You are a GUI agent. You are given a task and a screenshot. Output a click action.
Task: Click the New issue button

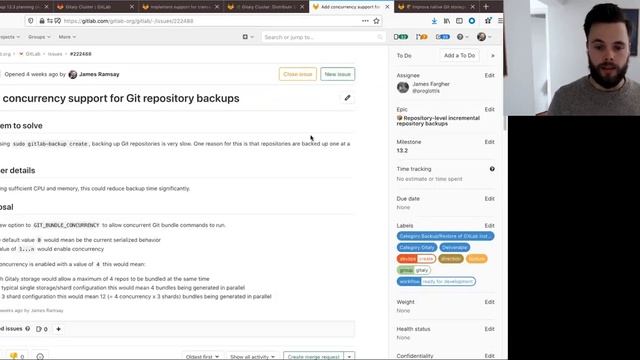[338, 74]
